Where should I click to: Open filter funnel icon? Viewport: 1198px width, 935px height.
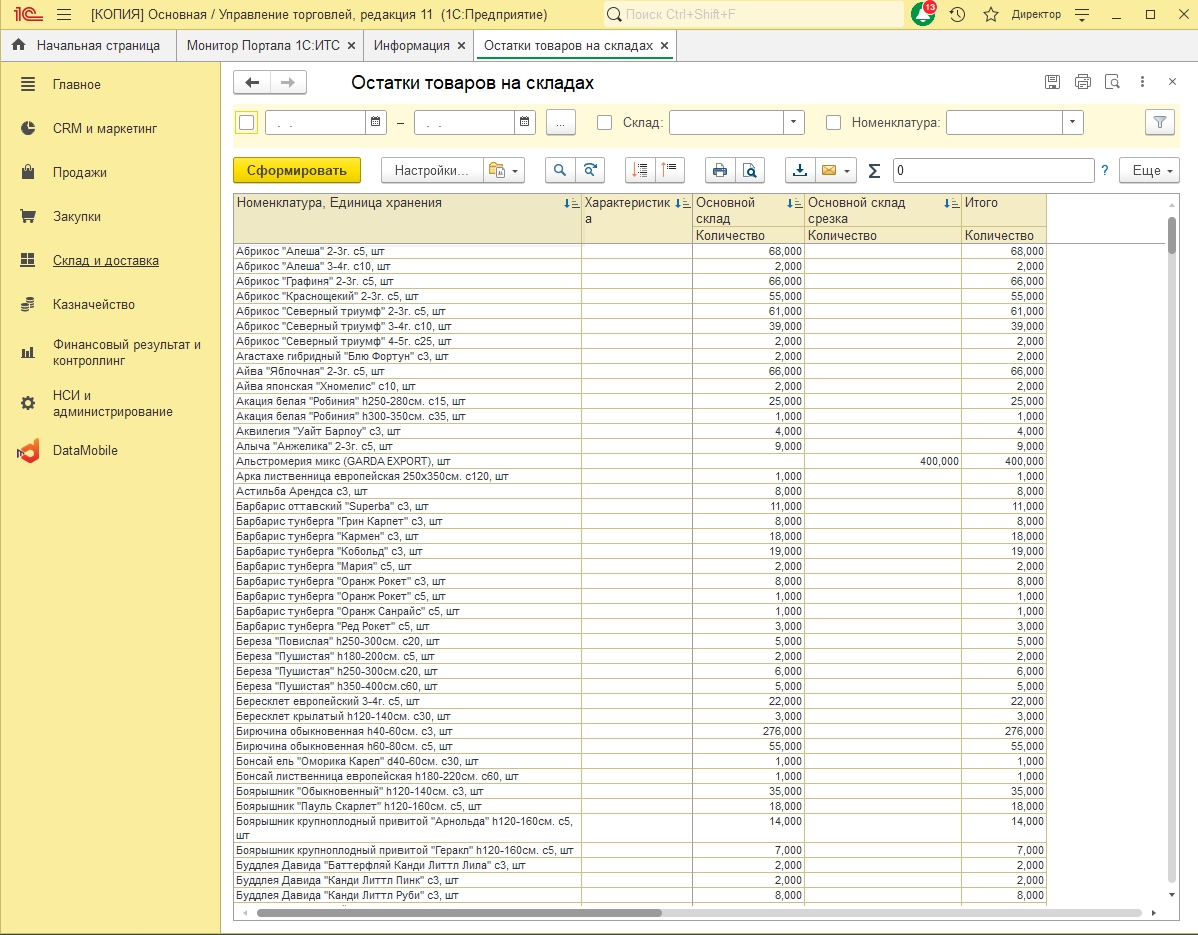click(1160, 122)
